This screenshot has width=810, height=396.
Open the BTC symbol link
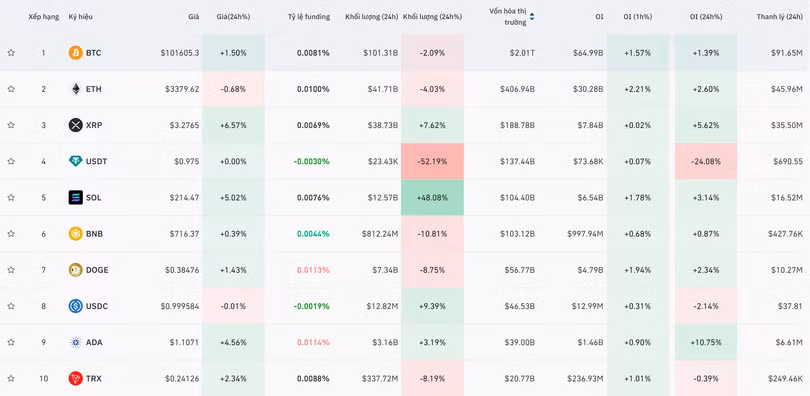(x=93, y=53)
